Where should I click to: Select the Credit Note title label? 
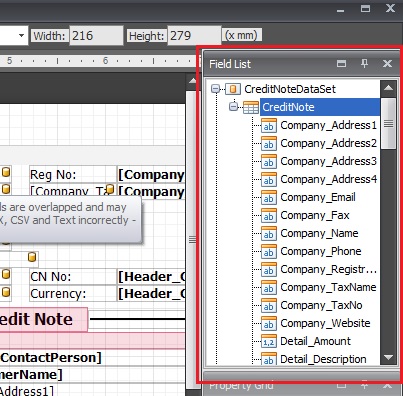[43, 319]
